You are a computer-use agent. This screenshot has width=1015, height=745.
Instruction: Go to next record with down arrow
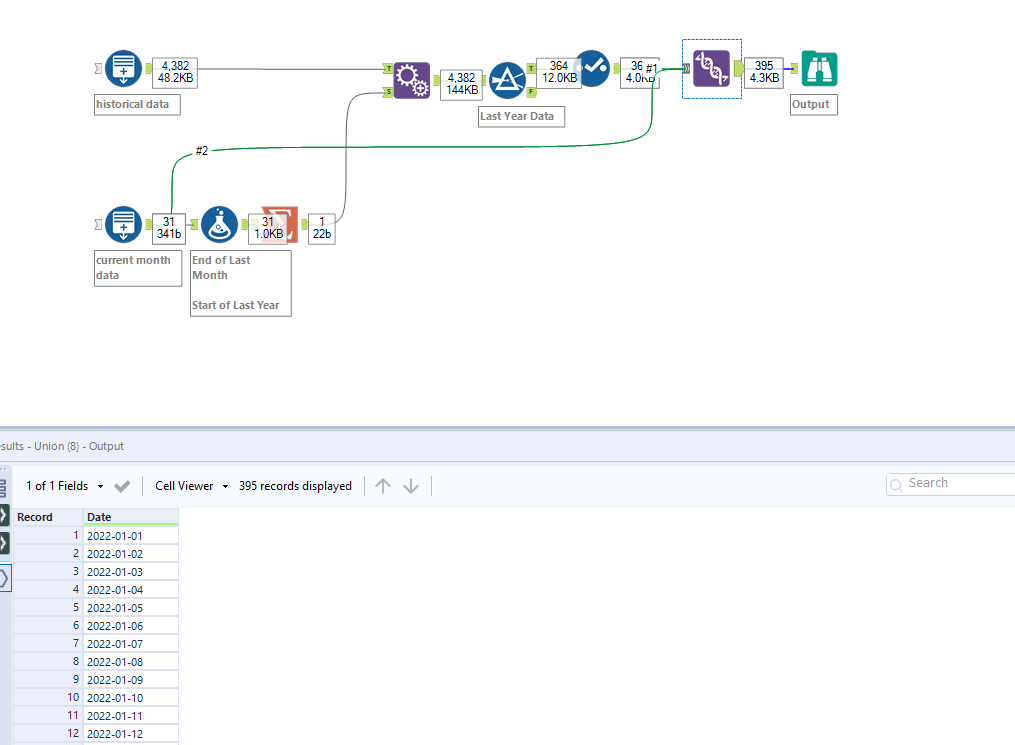coord(411,486)
